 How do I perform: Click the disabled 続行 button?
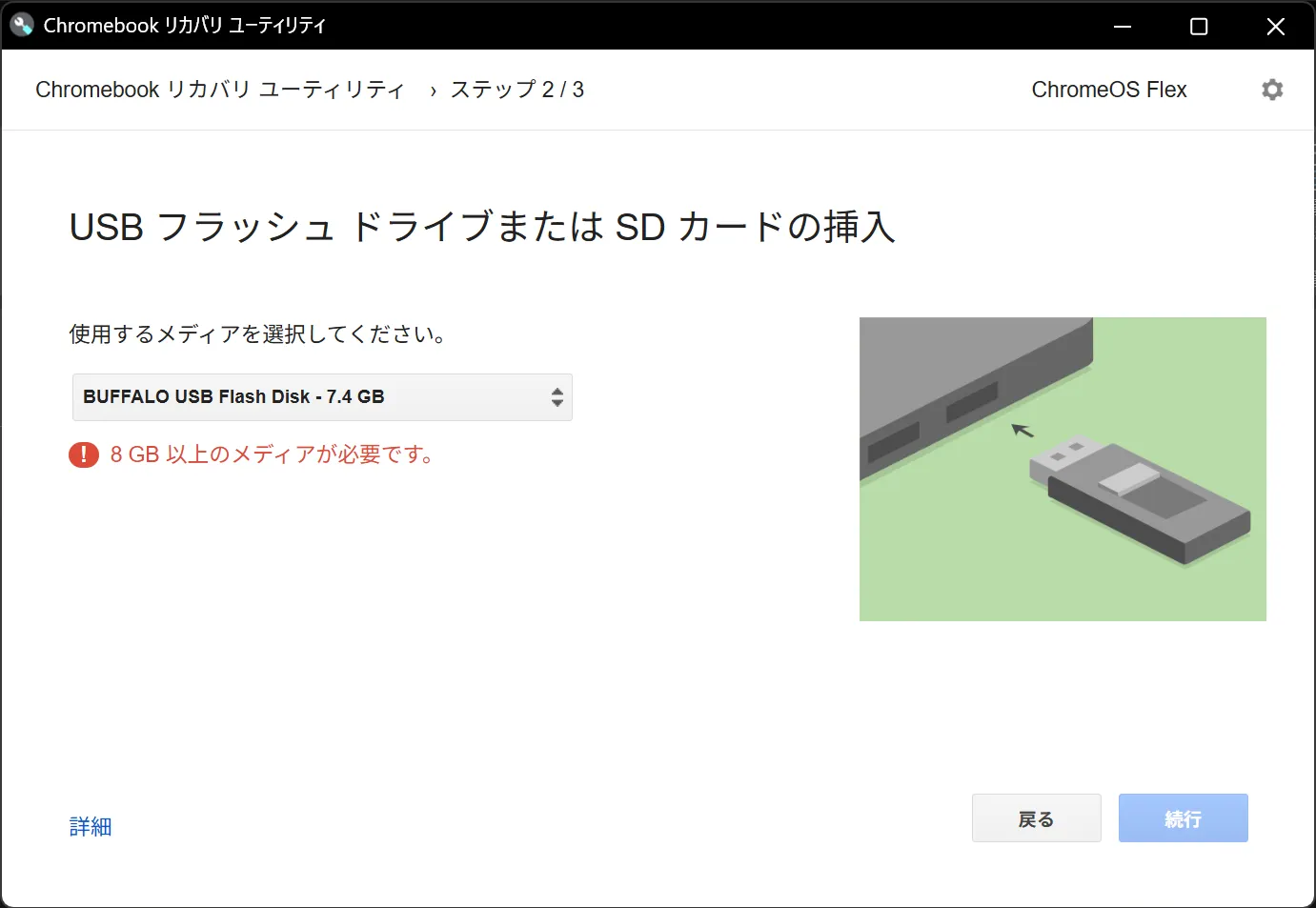pyautogui.click(x=1183, y=817)
